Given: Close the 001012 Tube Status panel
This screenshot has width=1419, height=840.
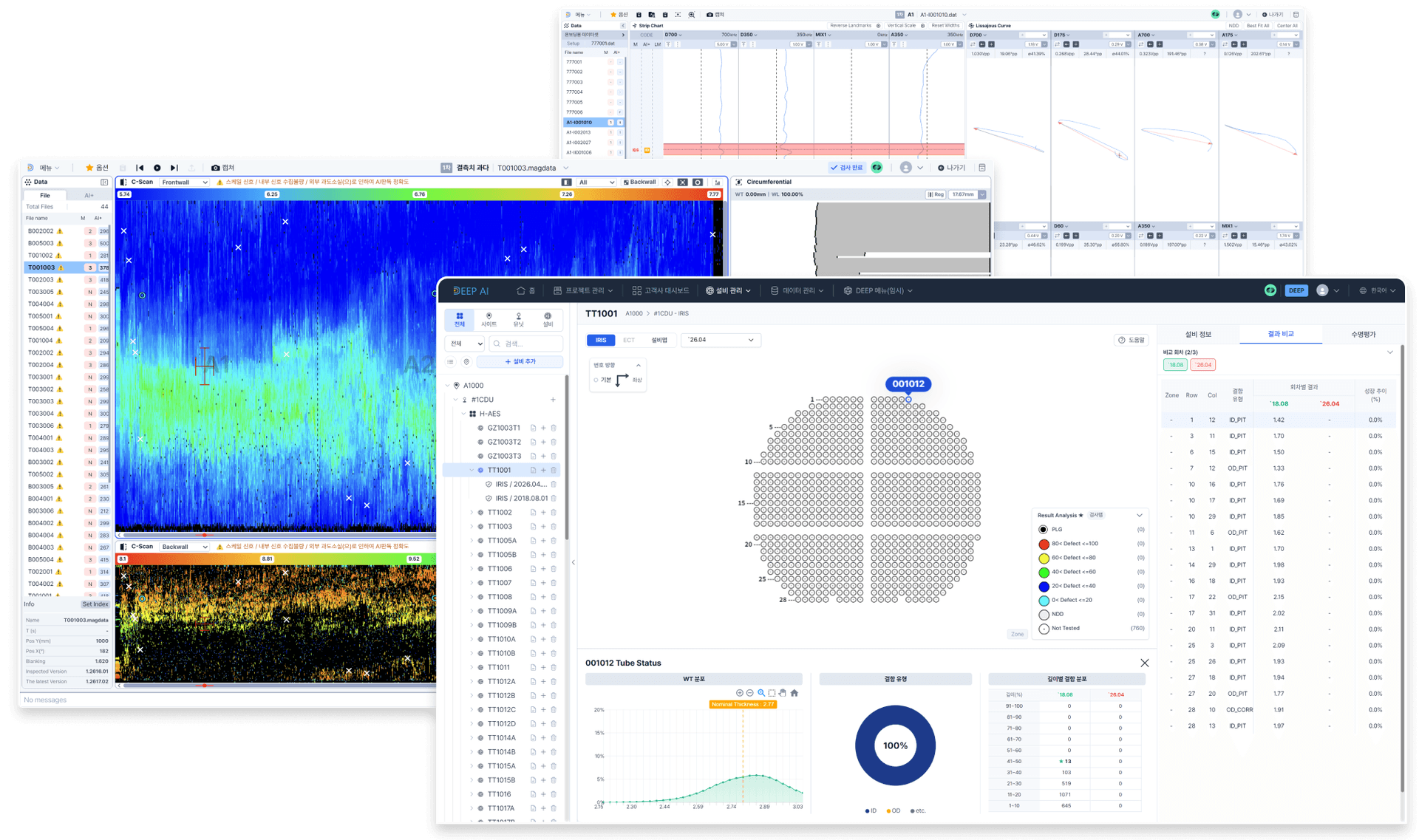Looking at the screenshot, I should tap(1144, 663).
